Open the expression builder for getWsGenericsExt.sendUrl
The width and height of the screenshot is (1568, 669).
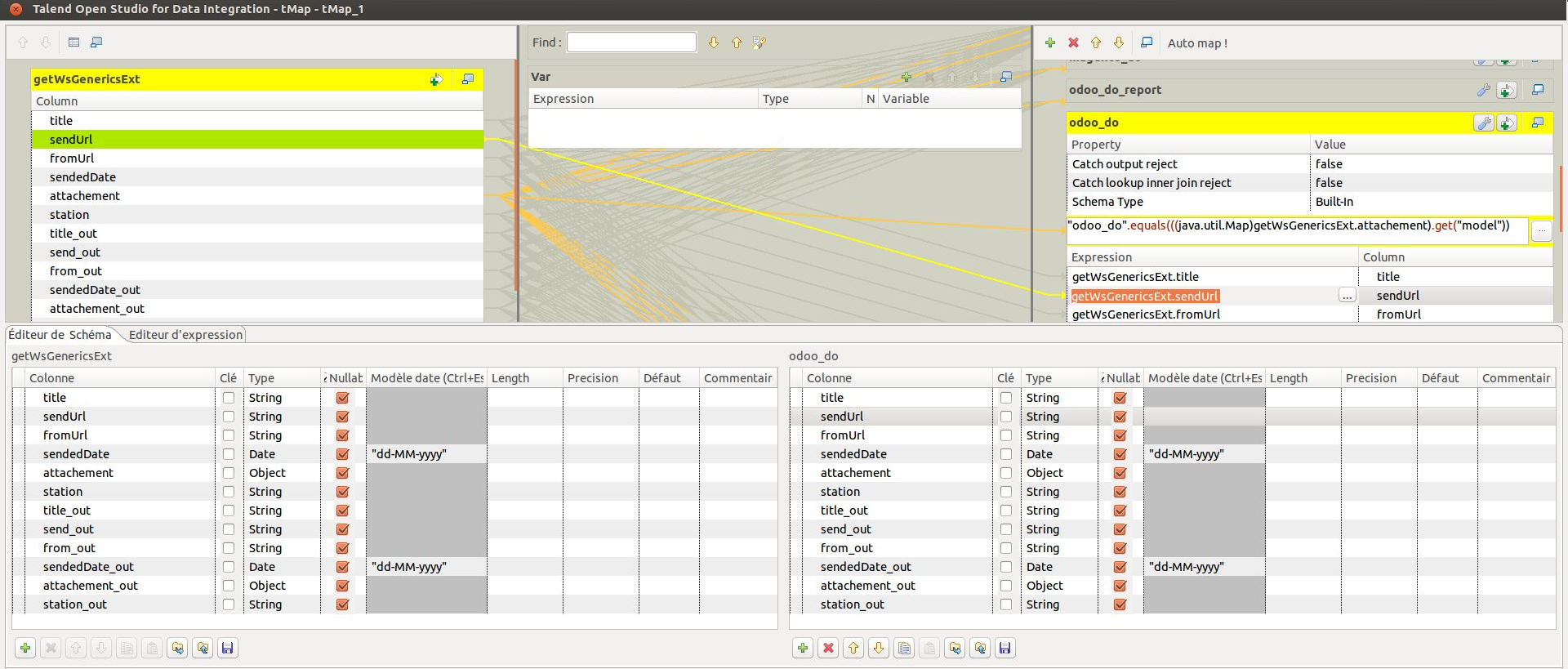(1347, 296)
